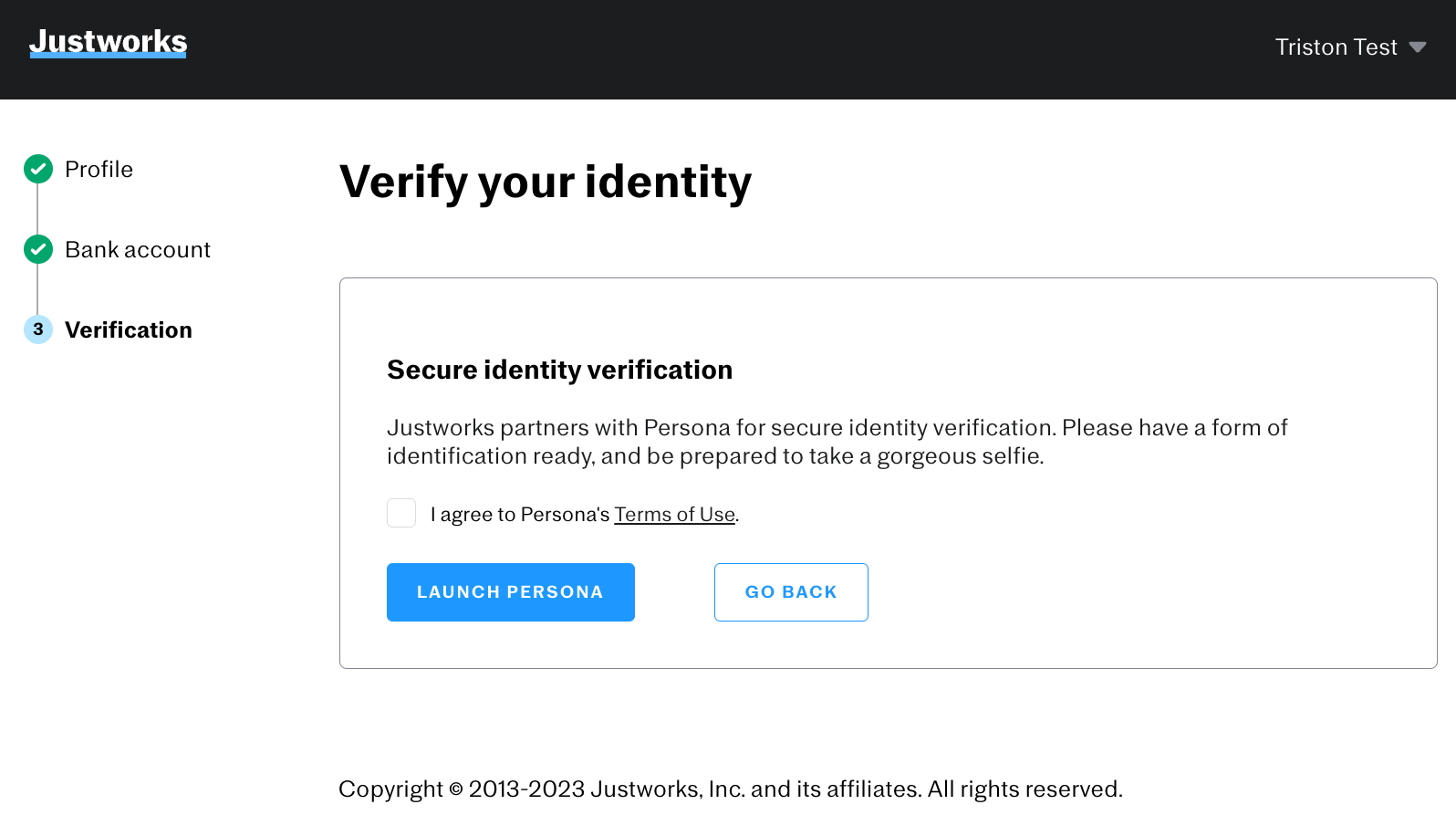Open the Triston Test dropdown arrow
The image size is (1456, 836).
[x=1418, y=47]
